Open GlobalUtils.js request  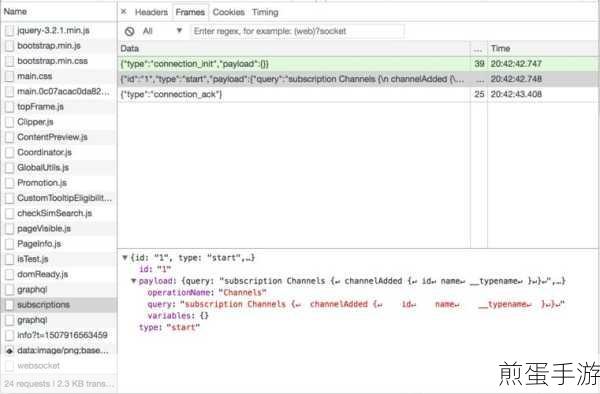(59, 168)
